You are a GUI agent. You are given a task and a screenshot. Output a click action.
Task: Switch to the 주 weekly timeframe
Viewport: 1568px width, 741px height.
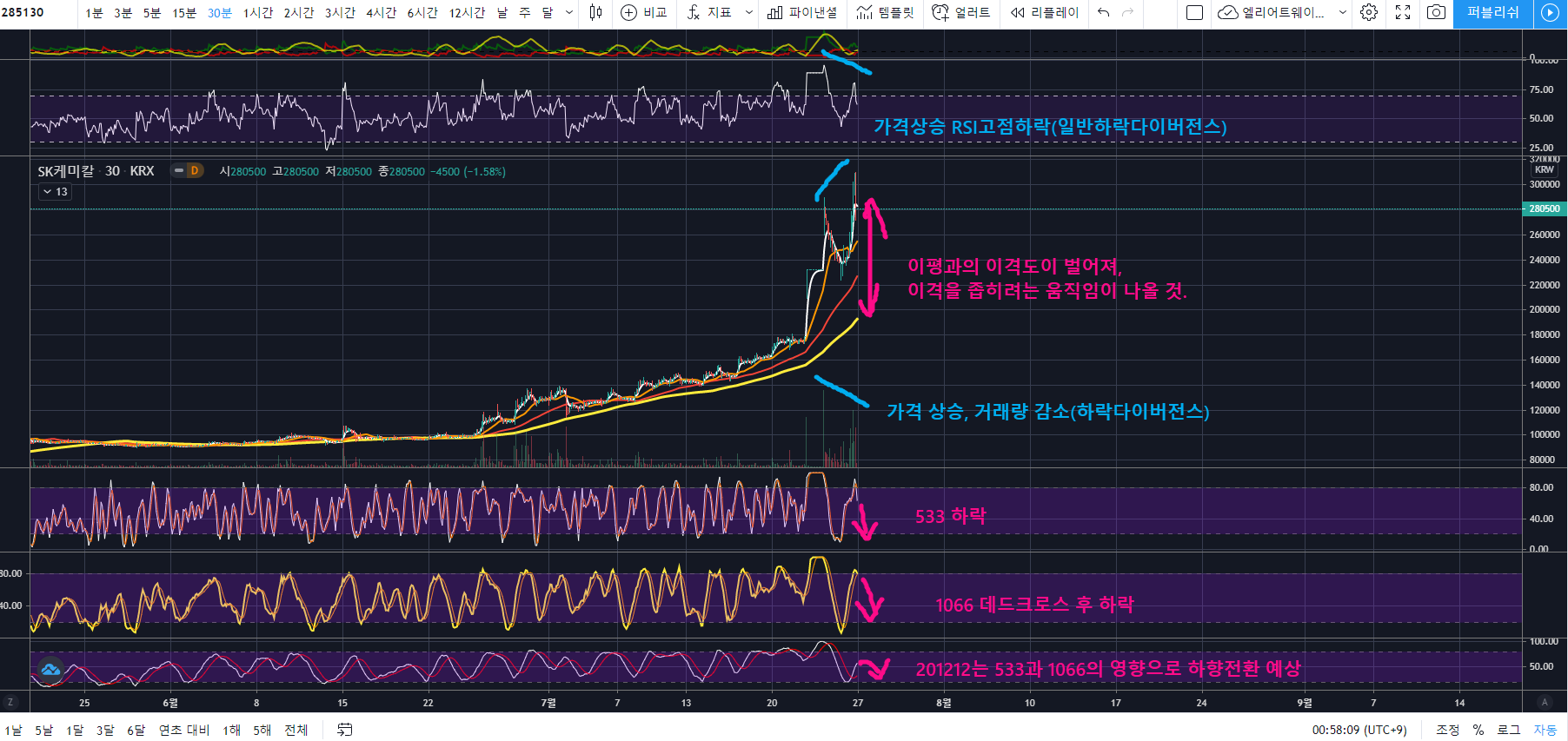[525, 12]
